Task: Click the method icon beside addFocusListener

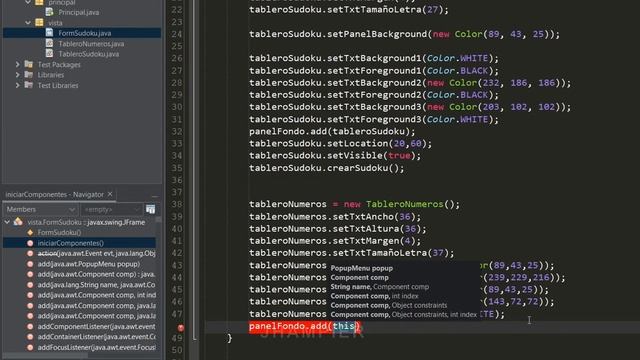Action: coord(30,347)
